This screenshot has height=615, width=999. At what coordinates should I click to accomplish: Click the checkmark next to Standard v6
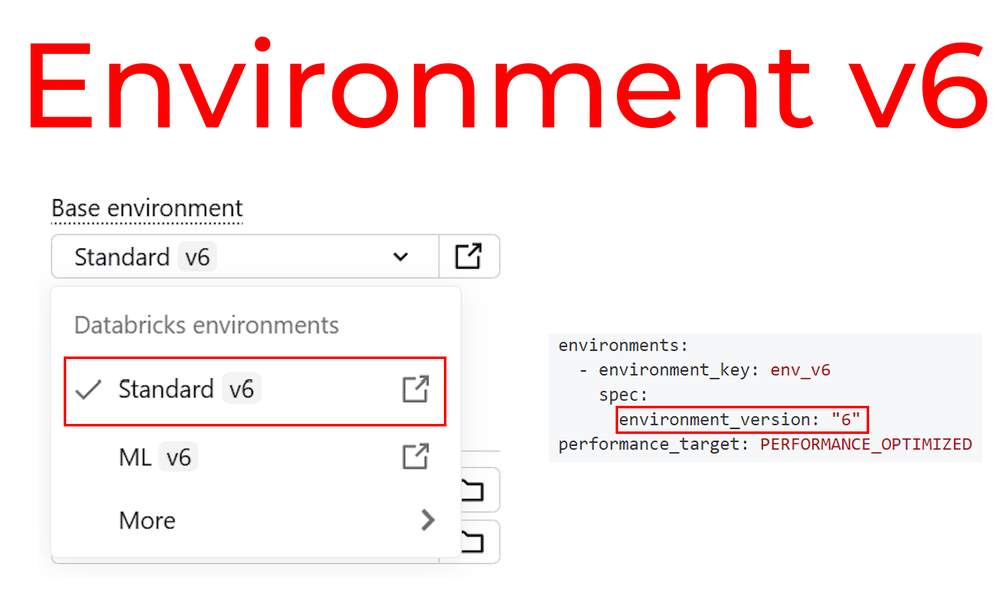(x=88, y=389)
